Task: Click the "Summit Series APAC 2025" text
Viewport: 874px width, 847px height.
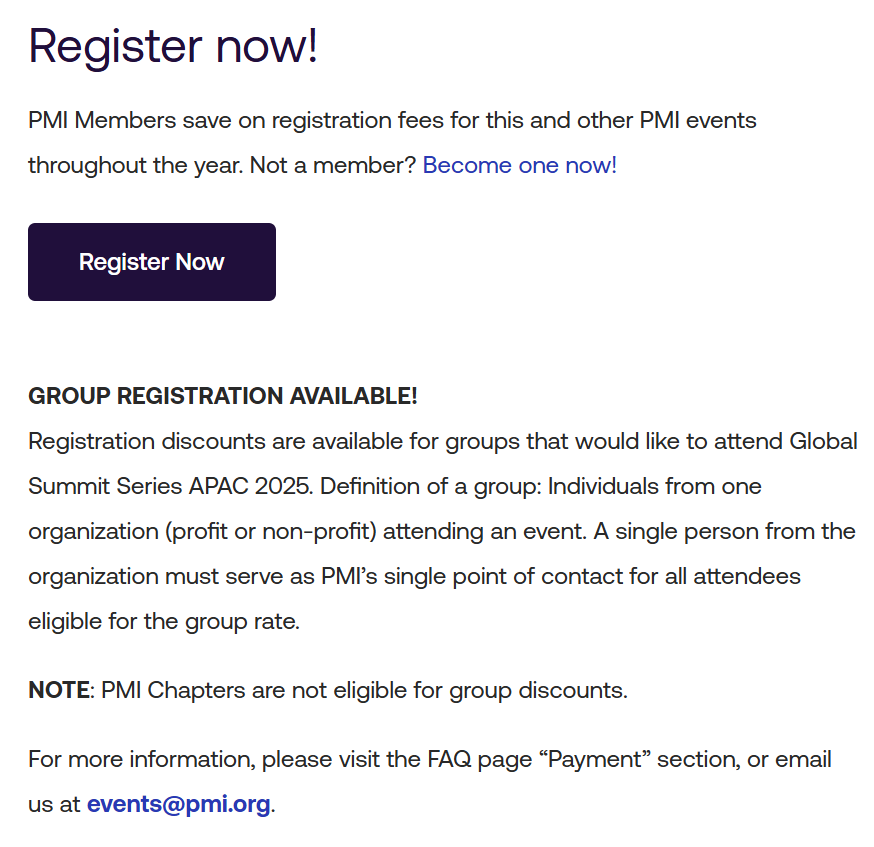Action: point(169,487)
